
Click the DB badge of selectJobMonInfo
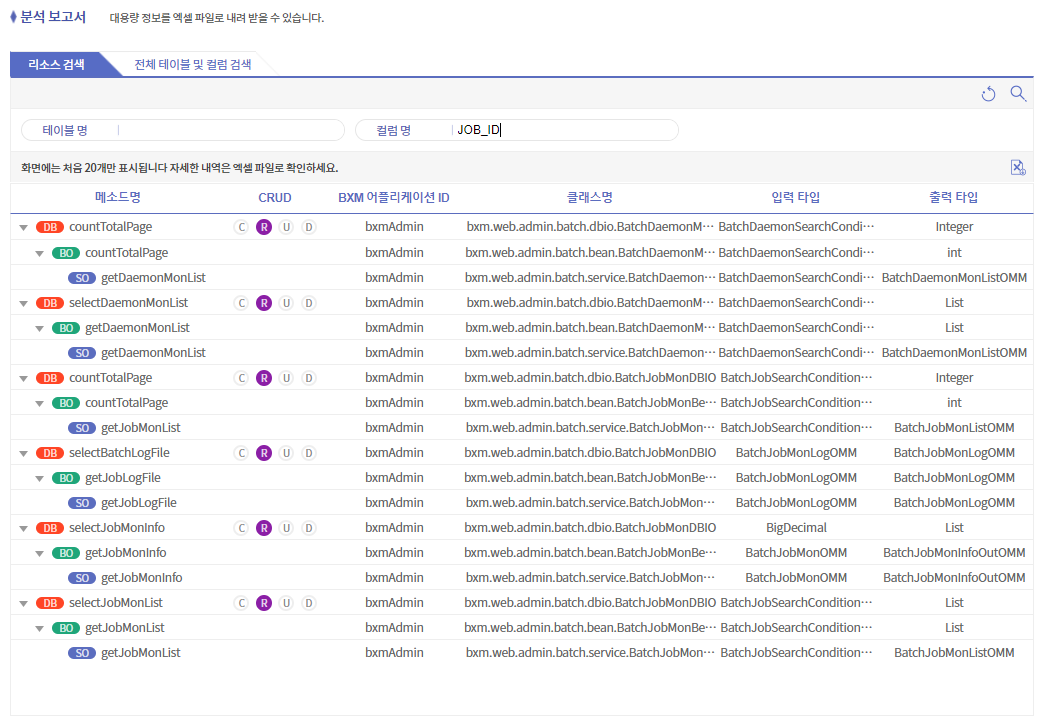pos(50,528)
